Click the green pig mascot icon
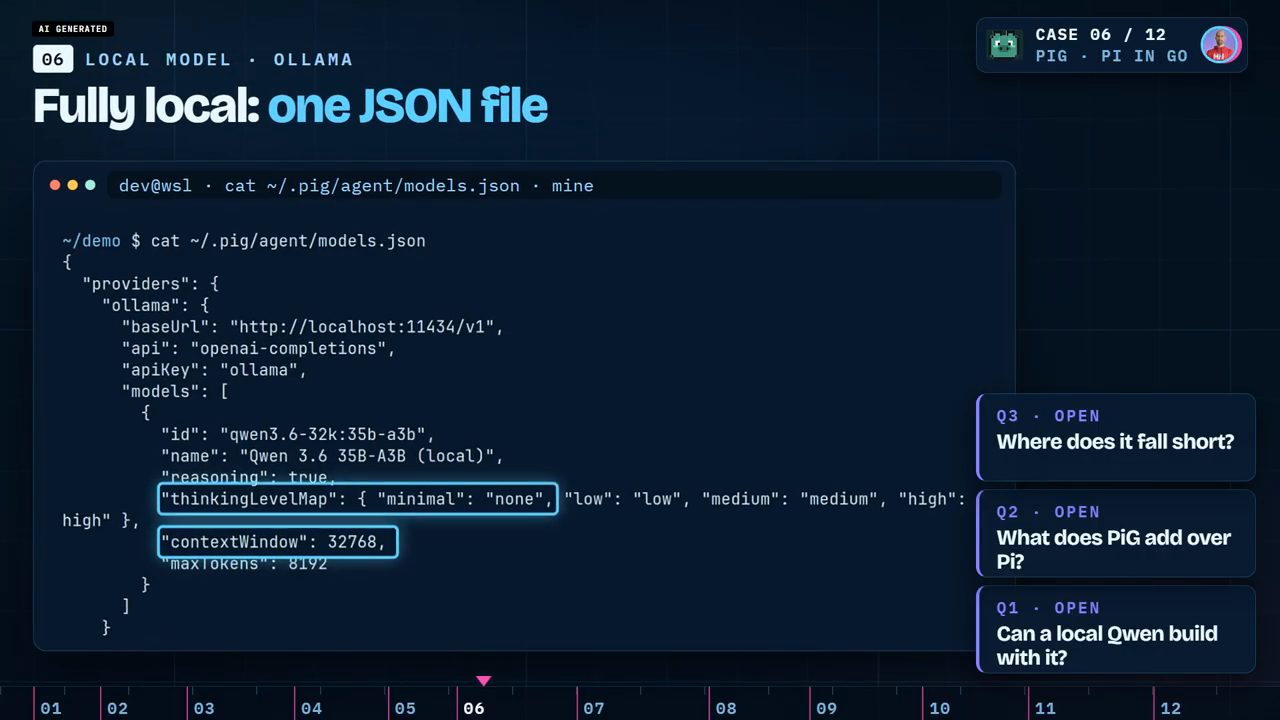Image resolution: width=1280 pixels, height=720 pixels. pos(1004,45)
